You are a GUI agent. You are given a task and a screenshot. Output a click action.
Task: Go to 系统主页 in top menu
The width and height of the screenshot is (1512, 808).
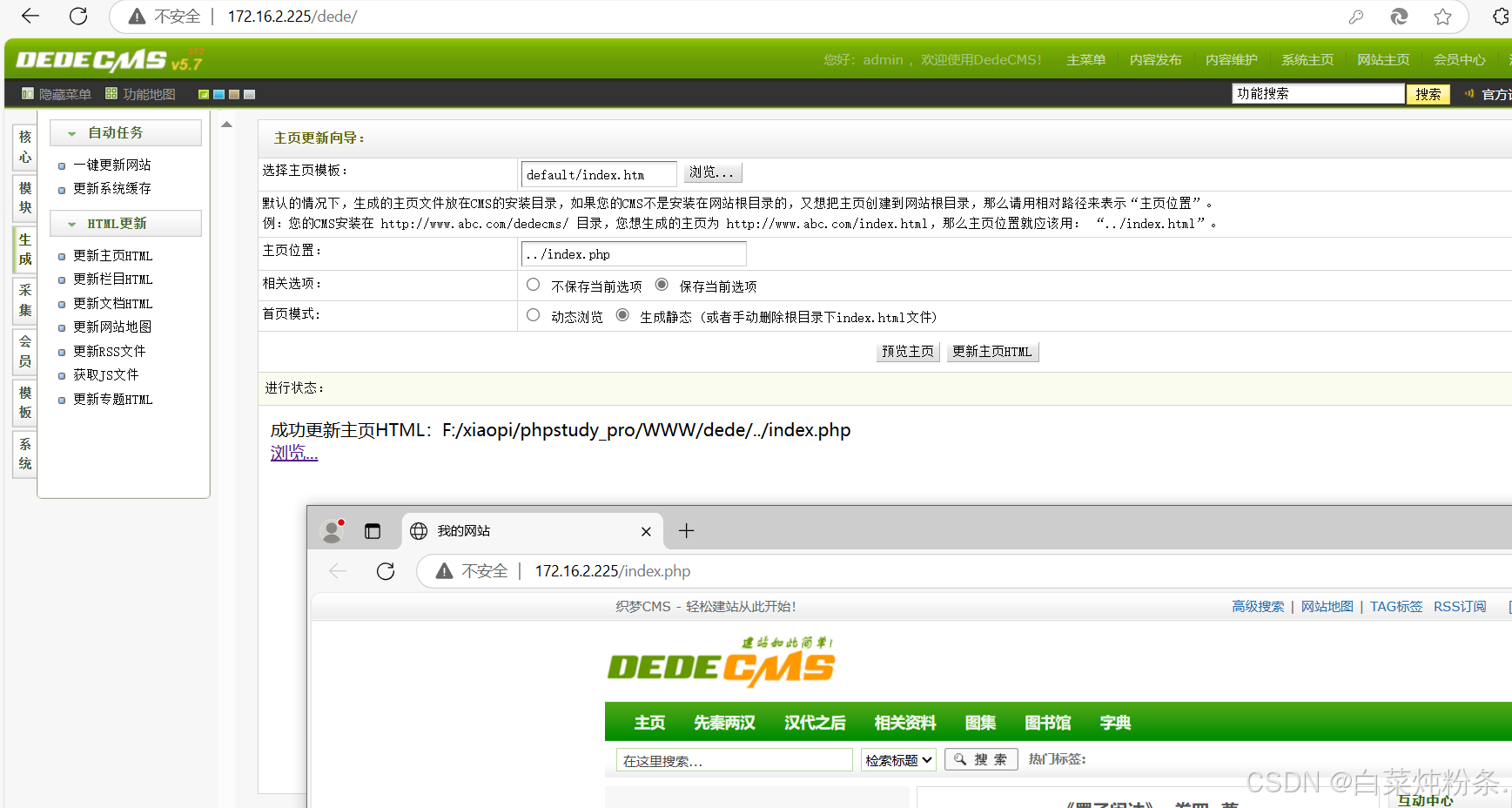point(1307,59)
